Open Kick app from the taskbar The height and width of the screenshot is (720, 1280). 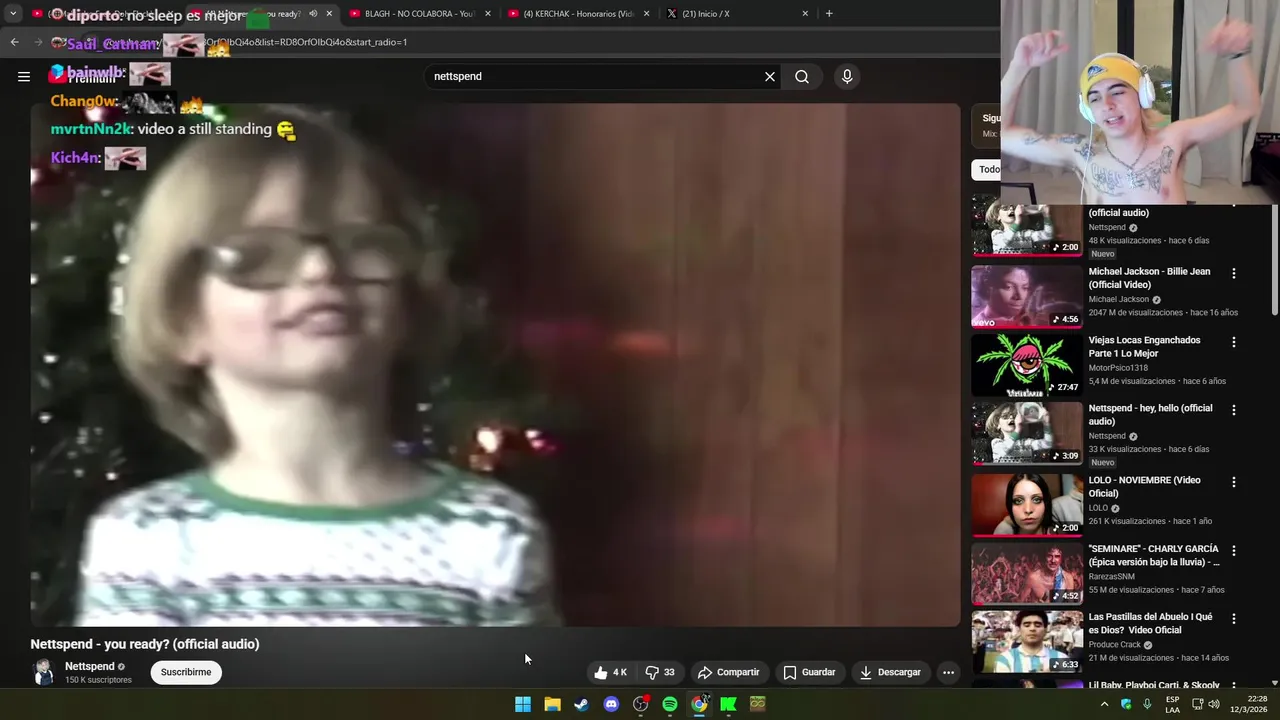[x=728, y=704]
